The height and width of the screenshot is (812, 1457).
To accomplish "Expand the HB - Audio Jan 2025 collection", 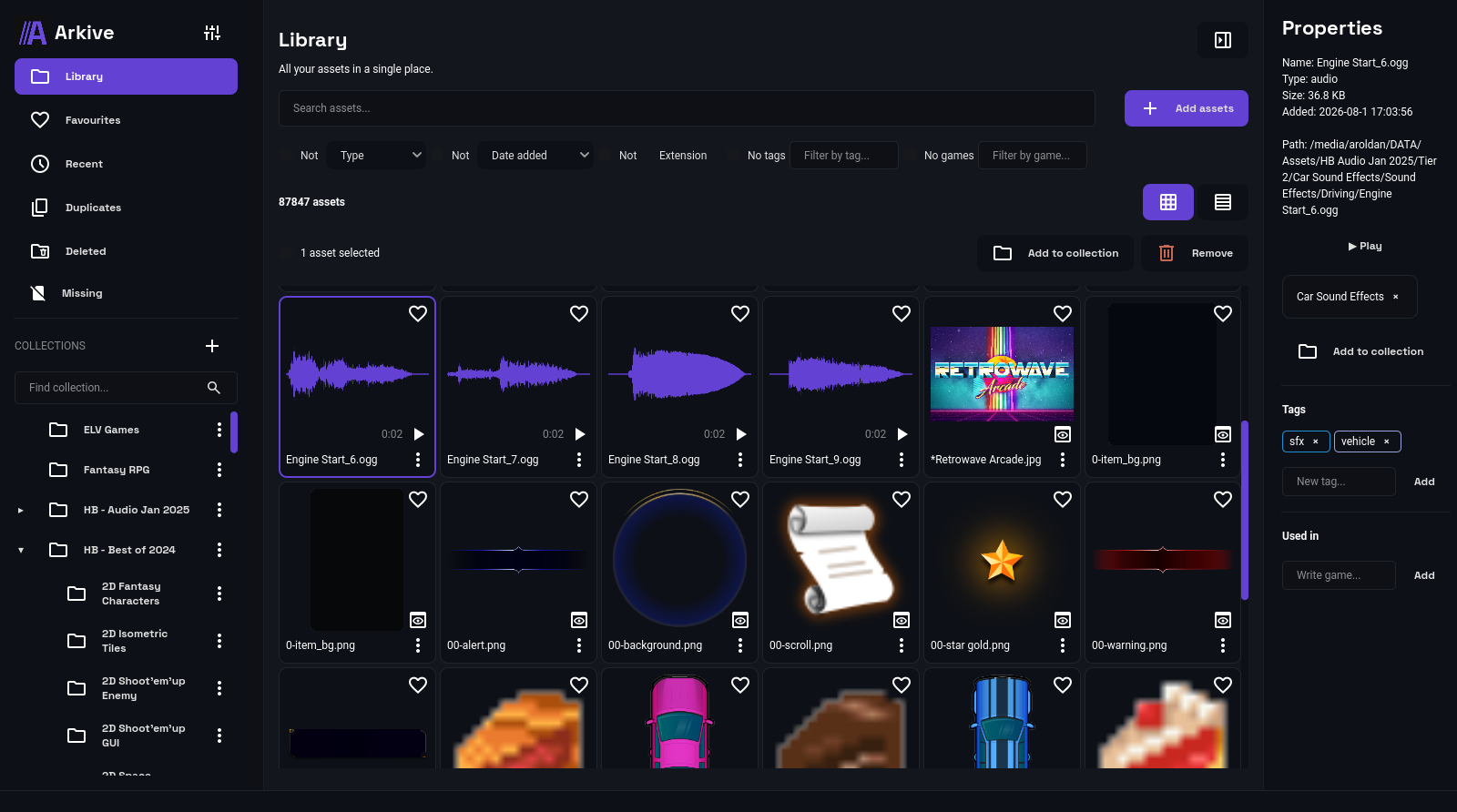I will coord(21,510).
